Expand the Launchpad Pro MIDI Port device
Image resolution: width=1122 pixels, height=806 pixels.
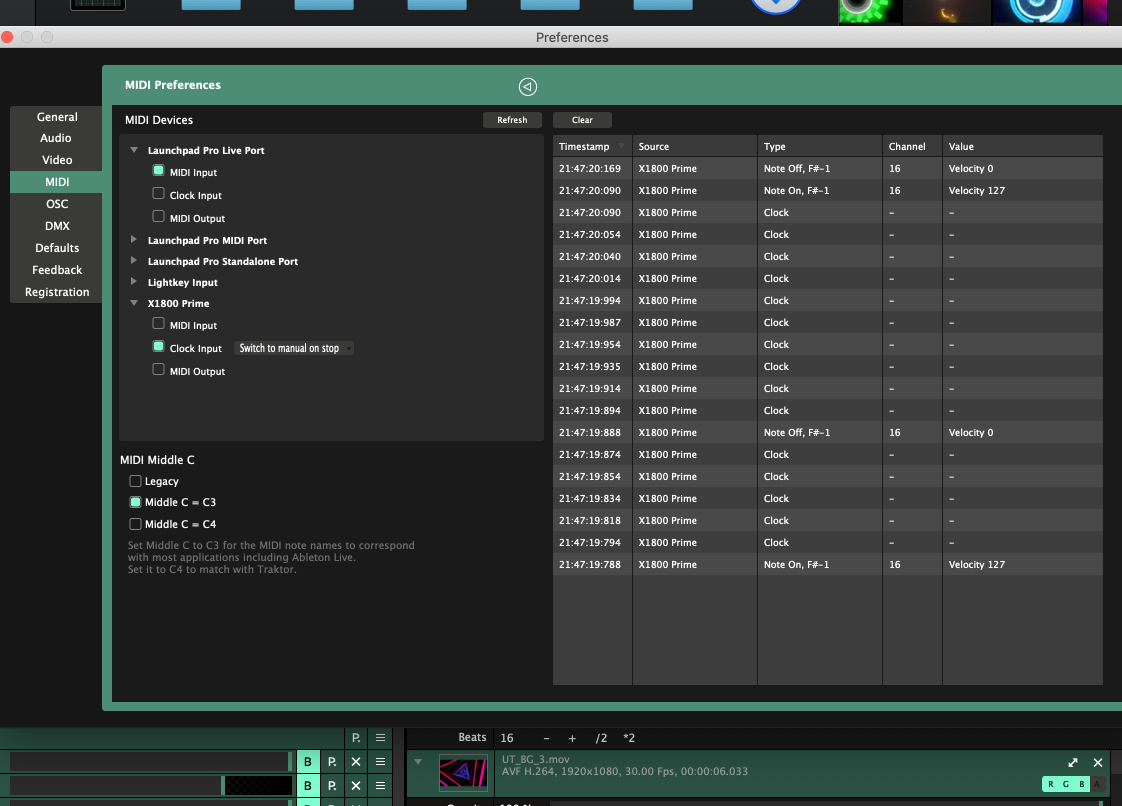134,240
